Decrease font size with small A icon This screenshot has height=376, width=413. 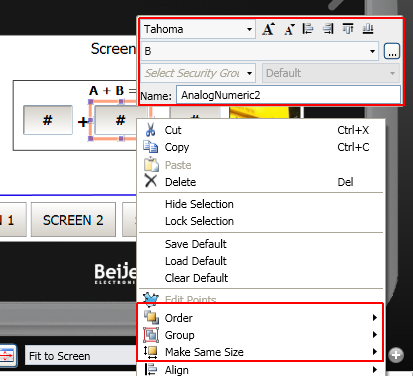click(x=289, y=29)
